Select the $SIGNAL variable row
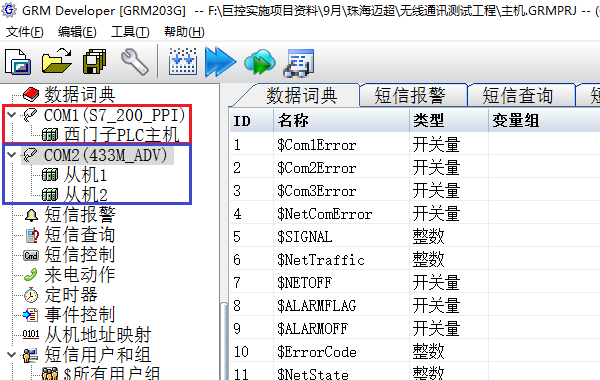The image size is (600, 380). tap(415, 236)
